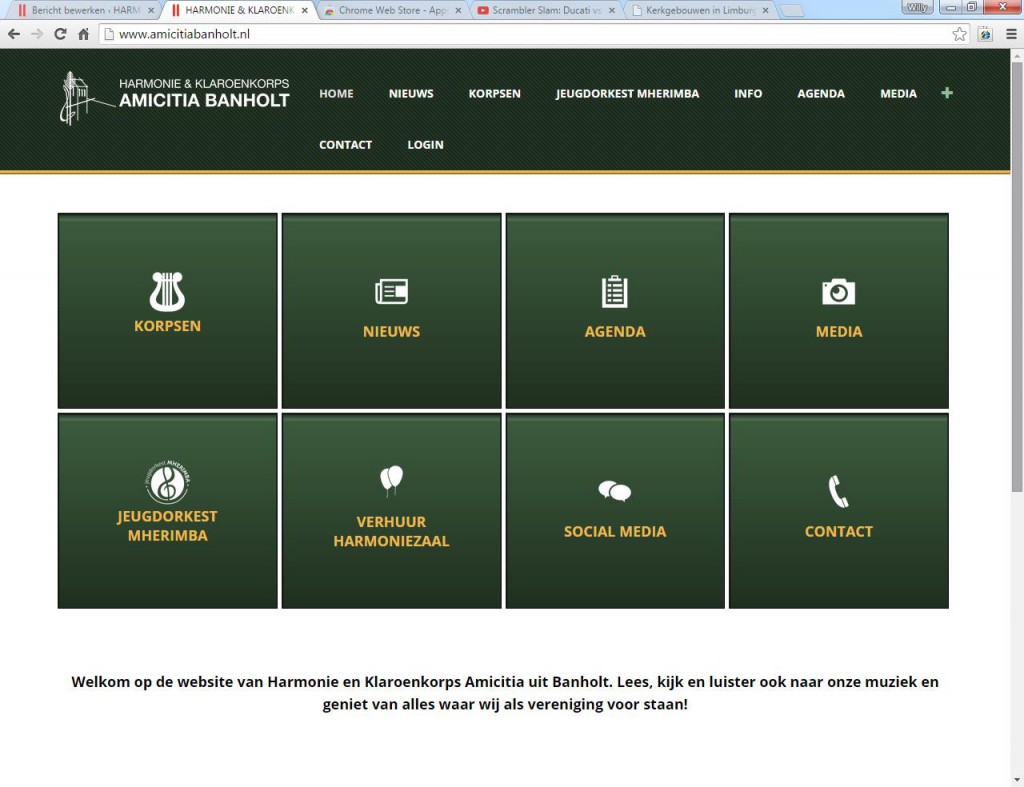Select the camera icon on Media tile
This screenshot has width=1024, height=787.
click(x=838, y=292)
